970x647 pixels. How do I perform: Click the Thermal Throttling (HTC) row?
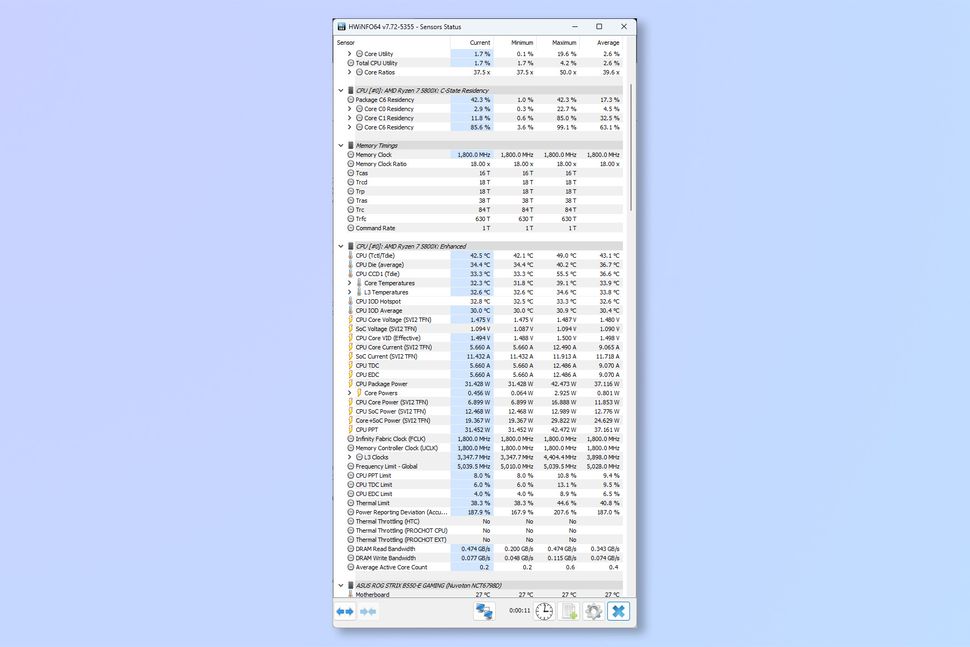pyautogui.click(x=400, y=521)
